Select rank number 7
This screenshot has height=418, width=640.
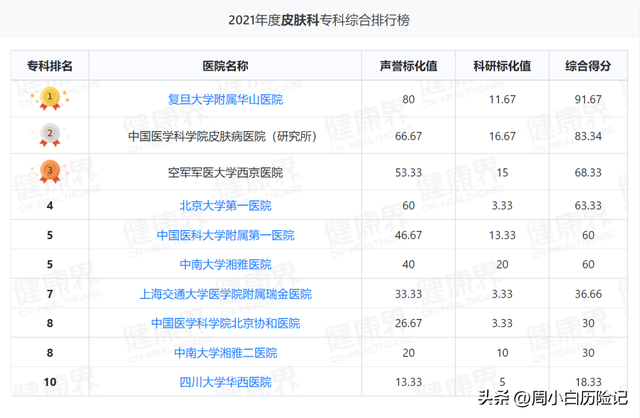click(x=50, y=294)
